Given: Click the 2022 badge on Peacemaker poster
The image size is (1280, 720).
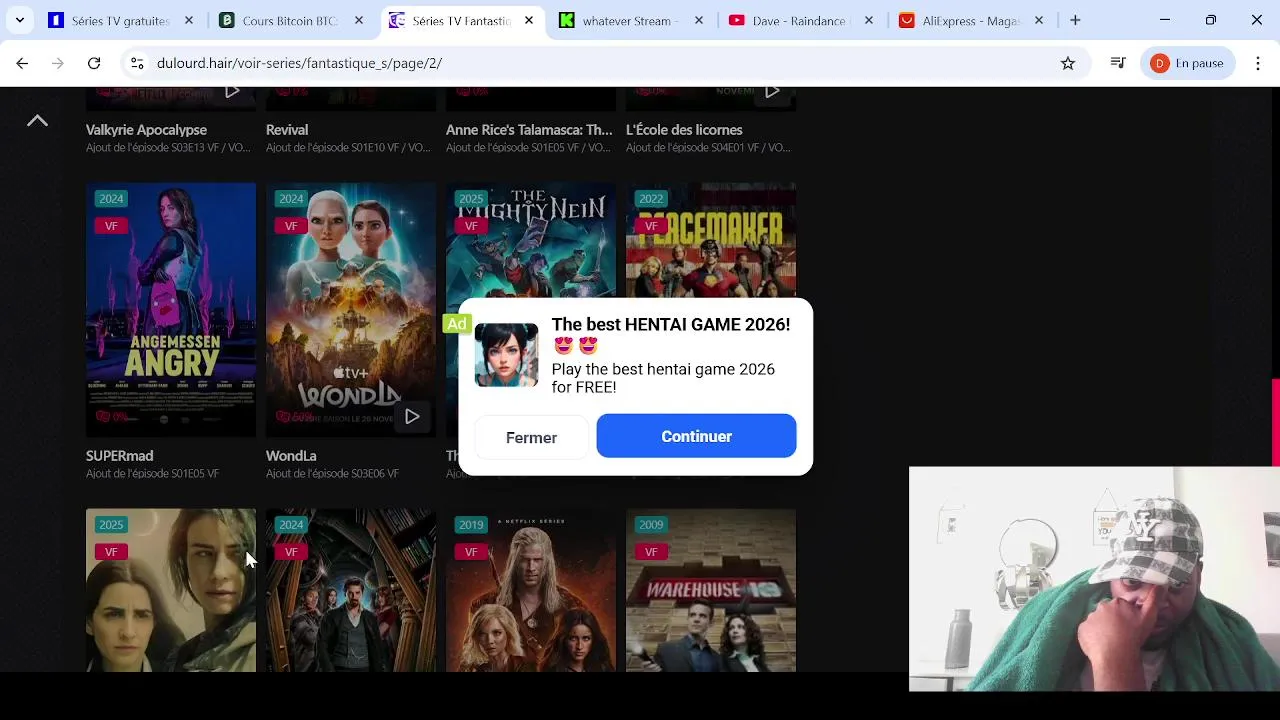Looking at the screenshot, I should 651,199.
